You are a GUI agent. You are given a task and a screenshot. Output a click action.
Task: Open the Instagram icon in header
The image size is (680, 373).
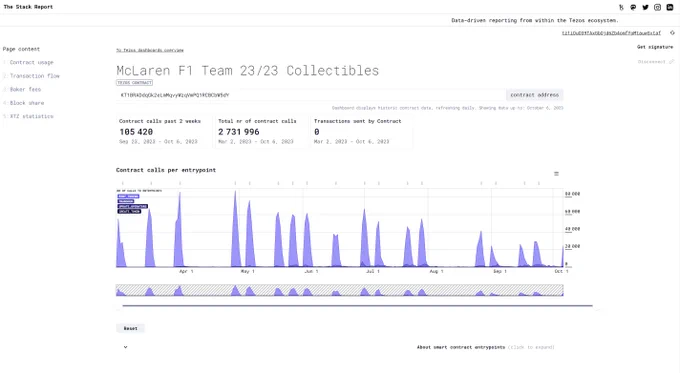point(657,7)
